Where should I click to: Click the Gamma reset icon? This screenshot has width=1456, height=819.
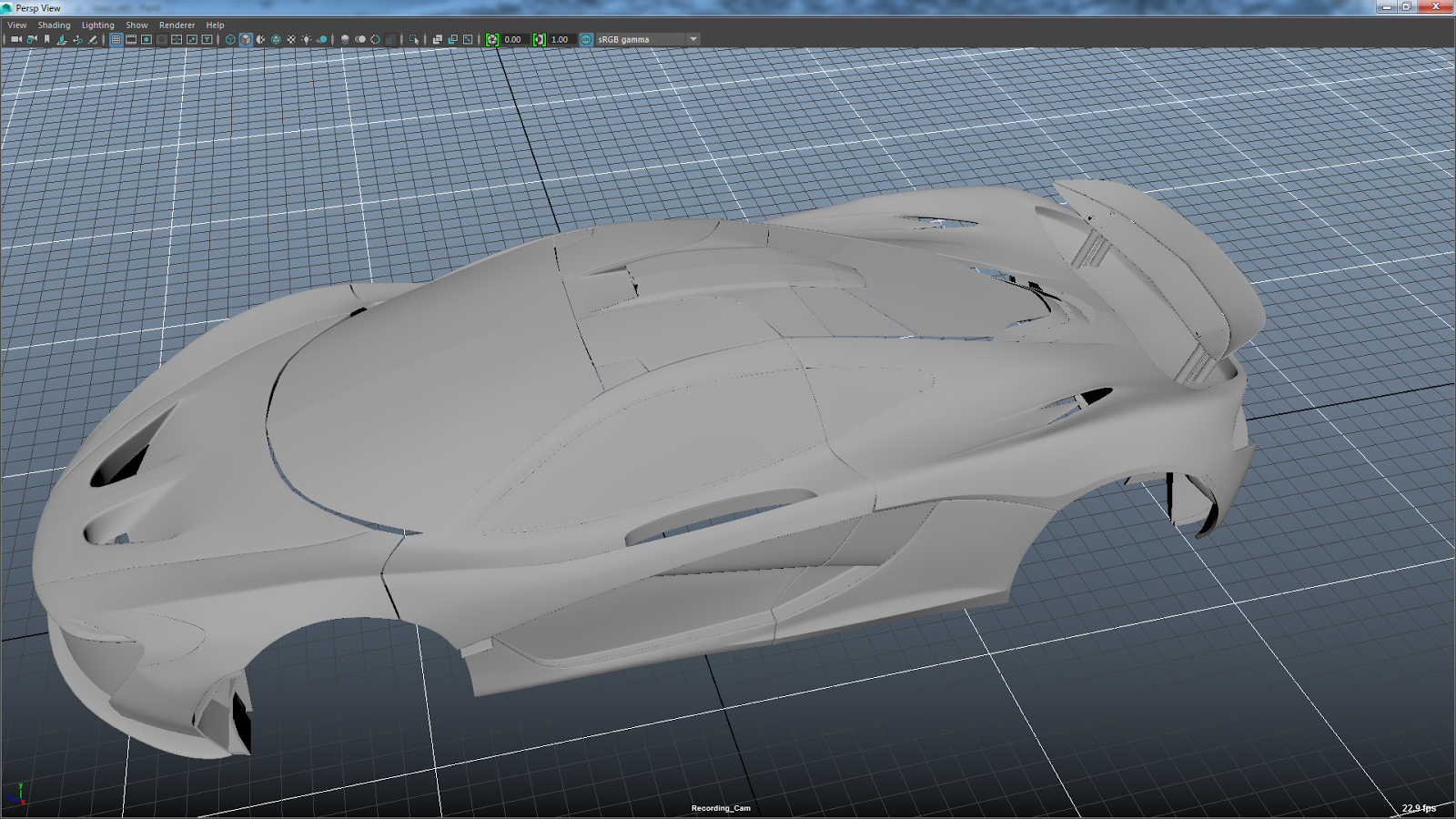540,40
